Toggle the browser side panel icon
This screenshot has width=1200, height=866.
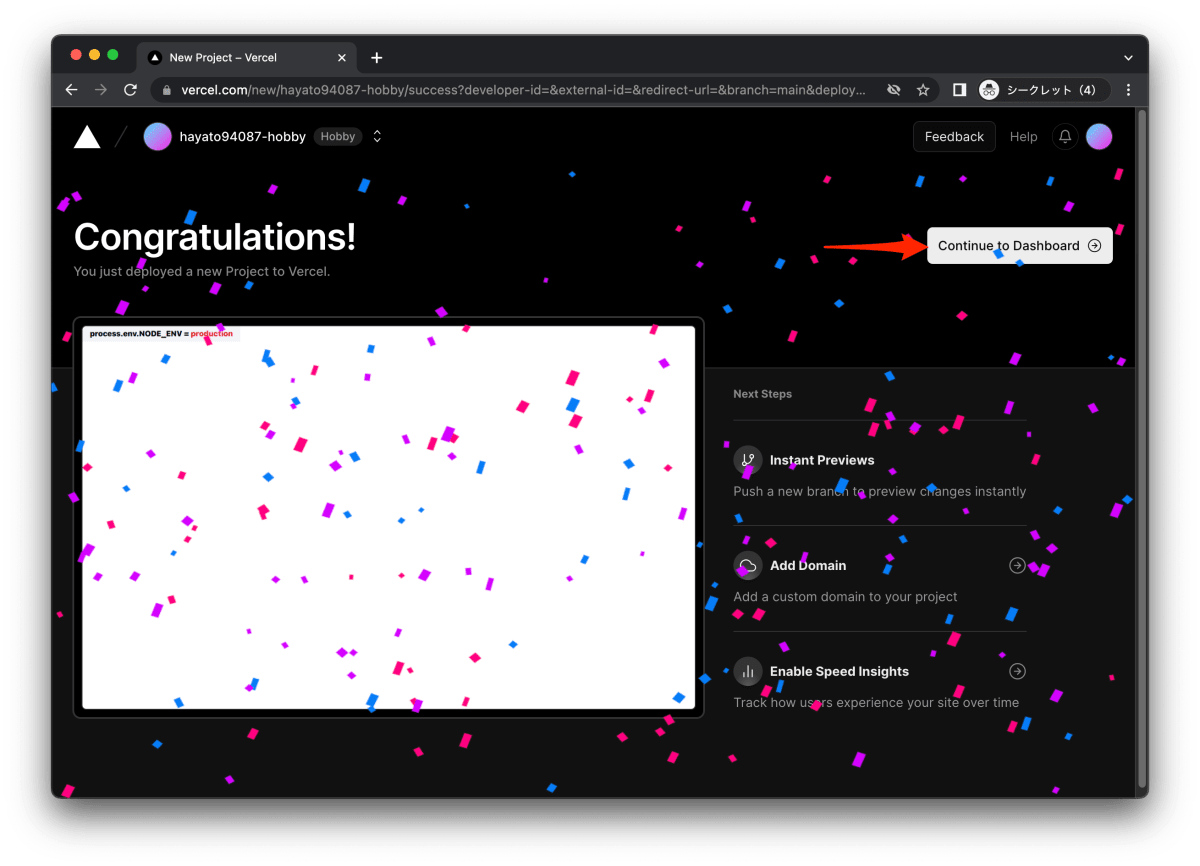(959, 90)
